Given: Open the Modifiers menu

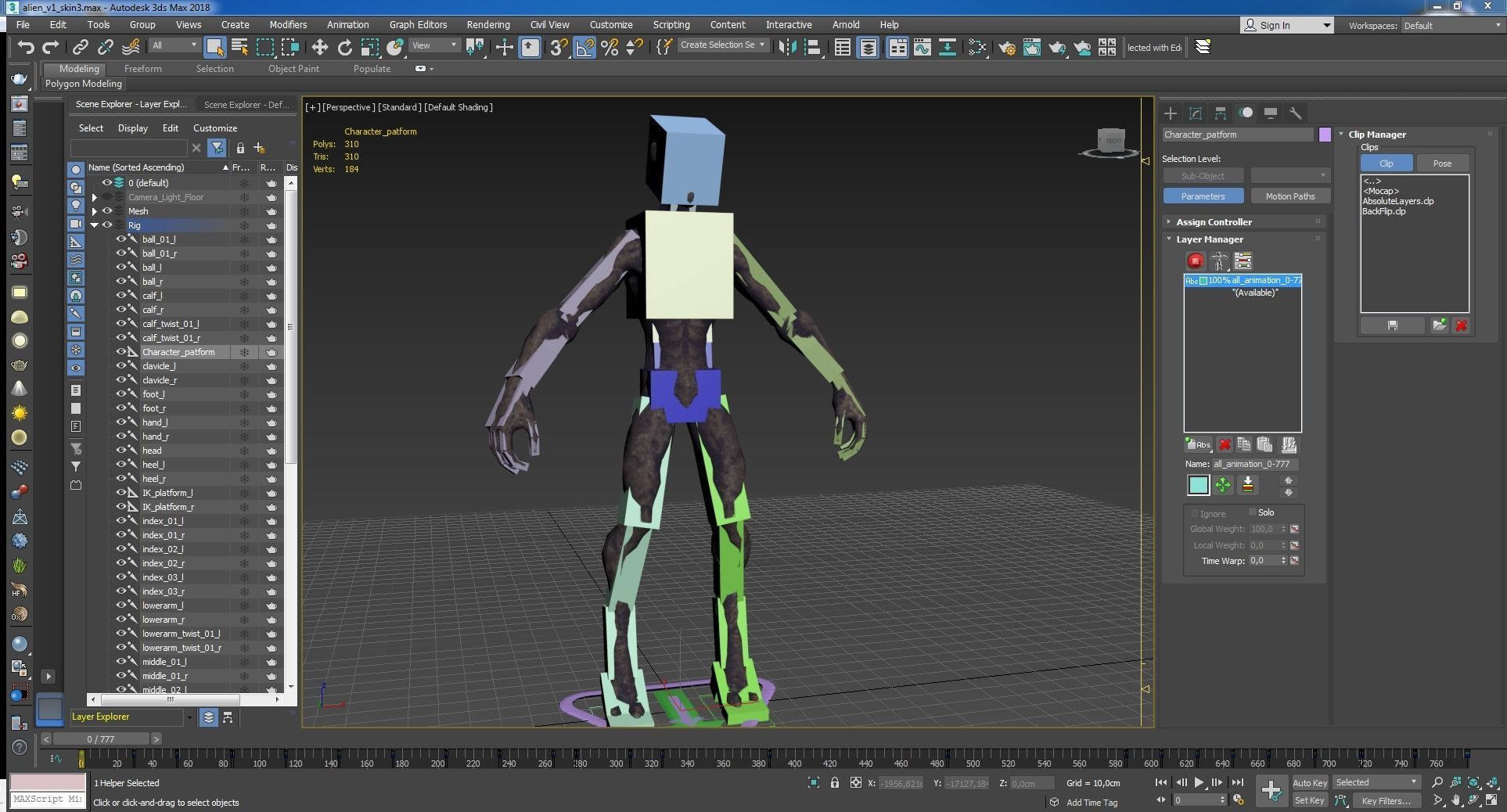Looking at the screenshot, I should pyautogui.click(x=288, y=25).
